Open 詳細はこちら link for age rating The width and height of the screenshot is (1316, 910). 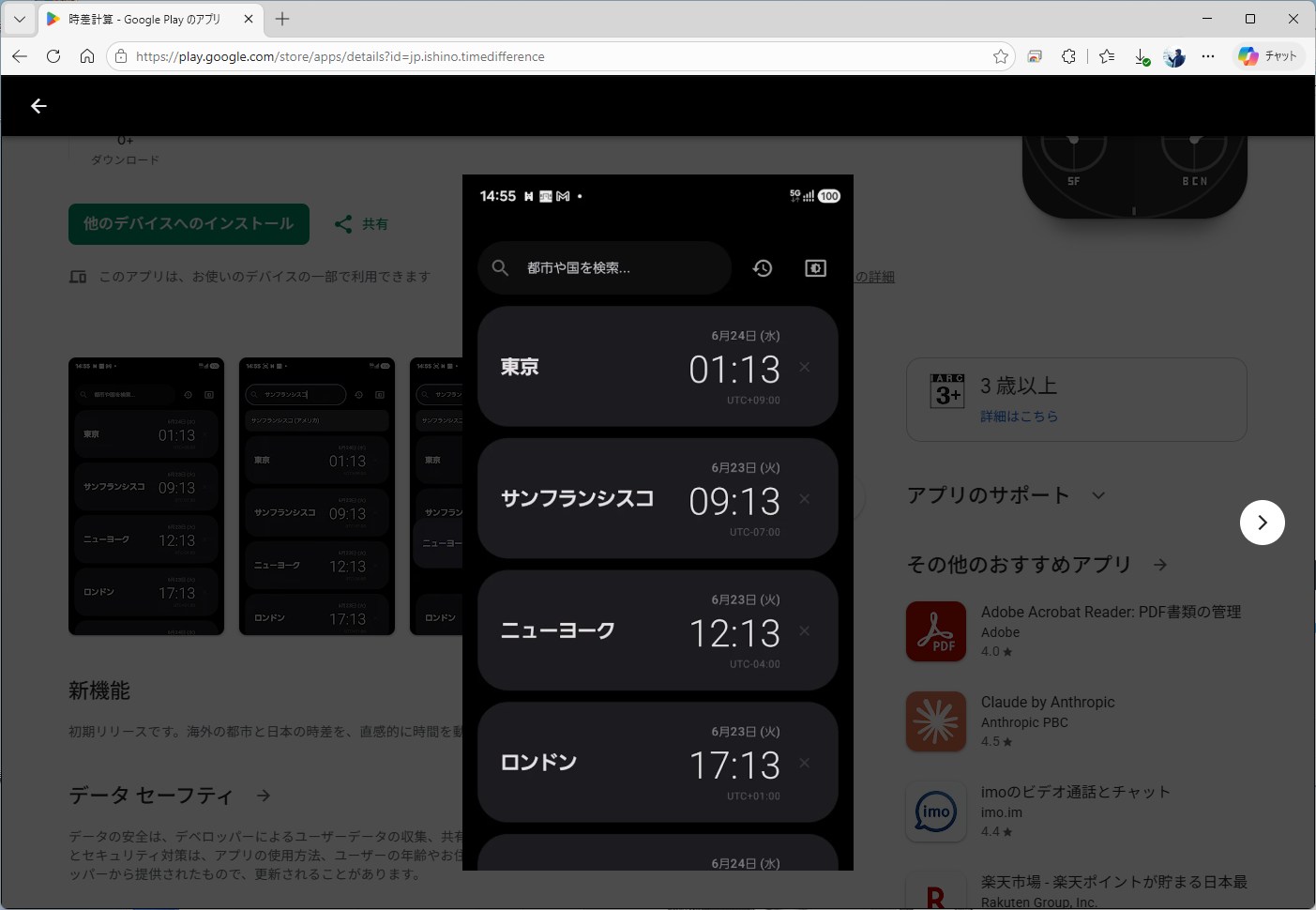(1020, 416)
